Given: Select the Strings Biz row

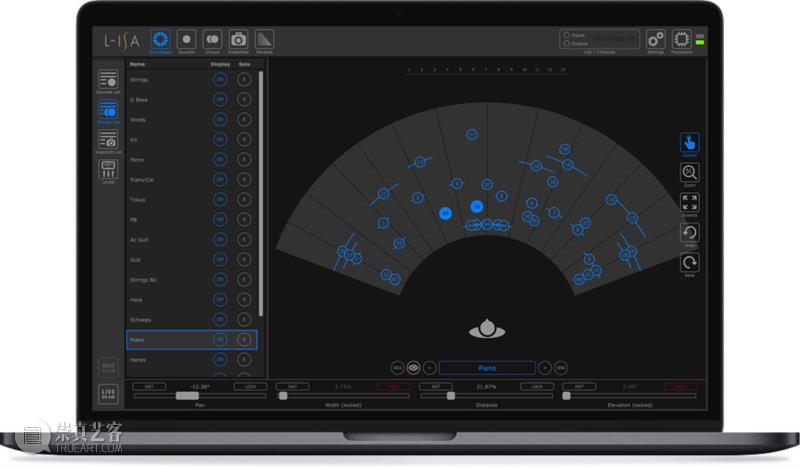Looking at the screenshot, I should pos(192,280).
